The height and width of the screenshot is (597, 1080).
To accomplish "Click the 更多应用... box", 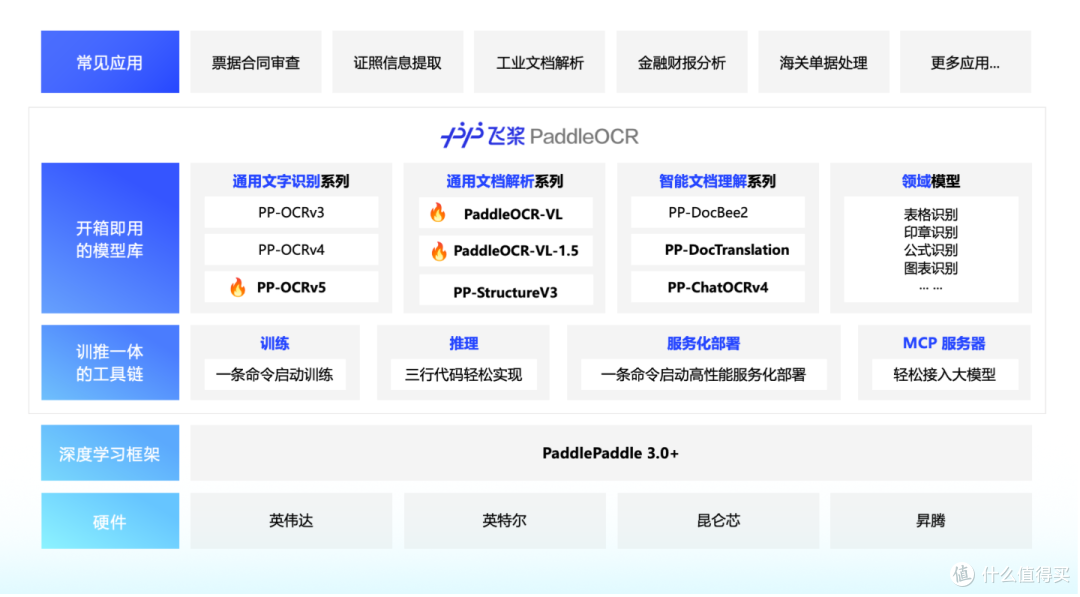I will (965, 62).
